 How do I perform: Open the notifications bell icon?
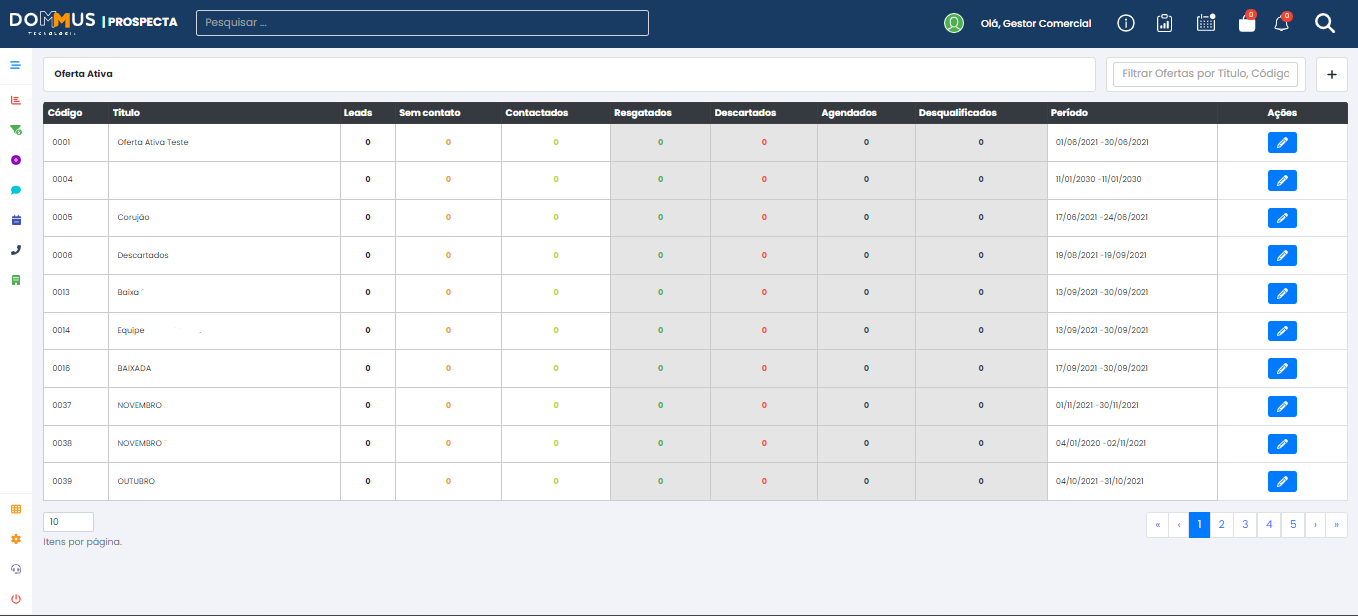pyautogui.click(x=1282, y=23)
